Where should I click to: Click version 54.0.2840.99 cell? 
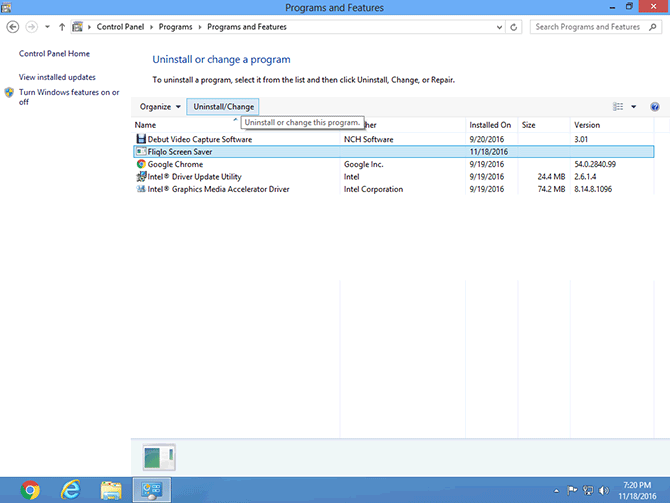(x=595, y=164)
